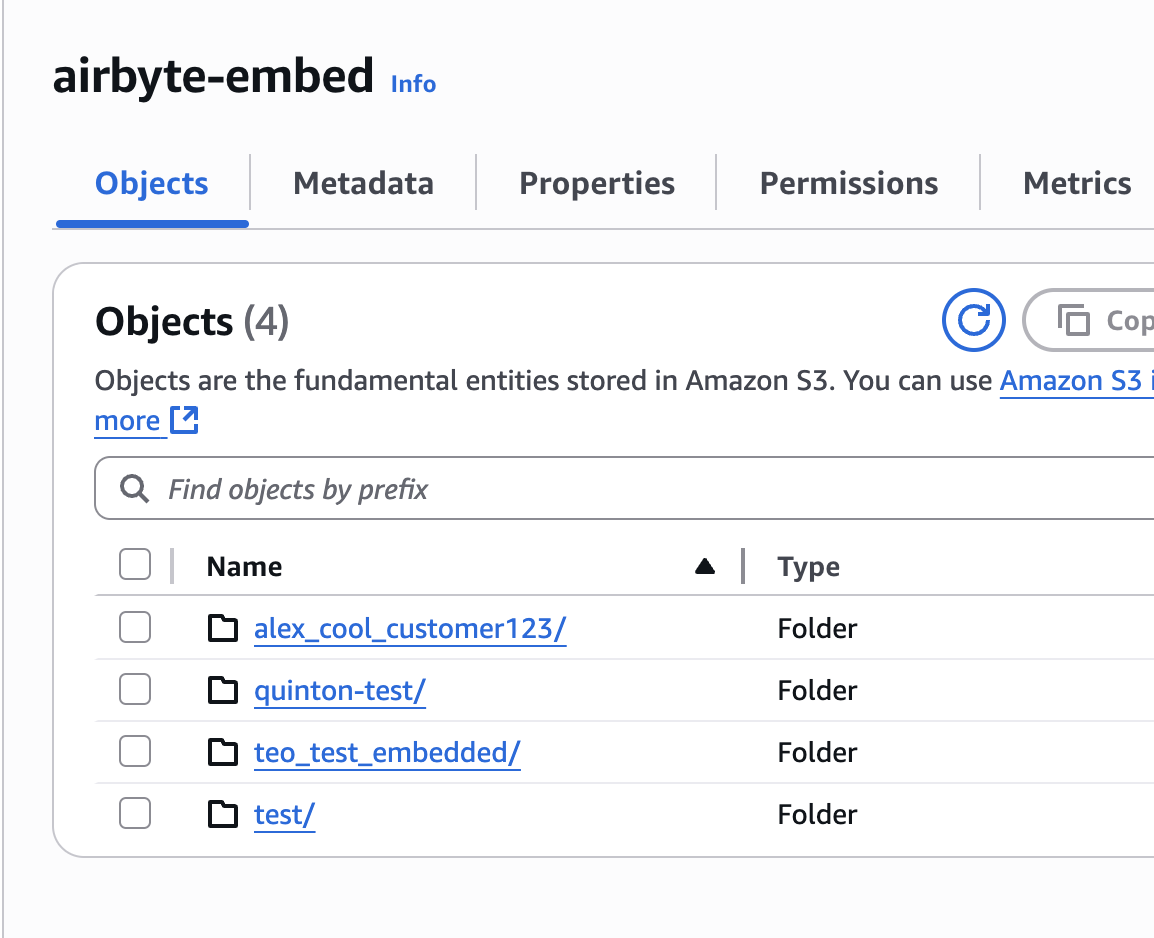Sort by Name using the ascending arrow

(x=705, y=567)
